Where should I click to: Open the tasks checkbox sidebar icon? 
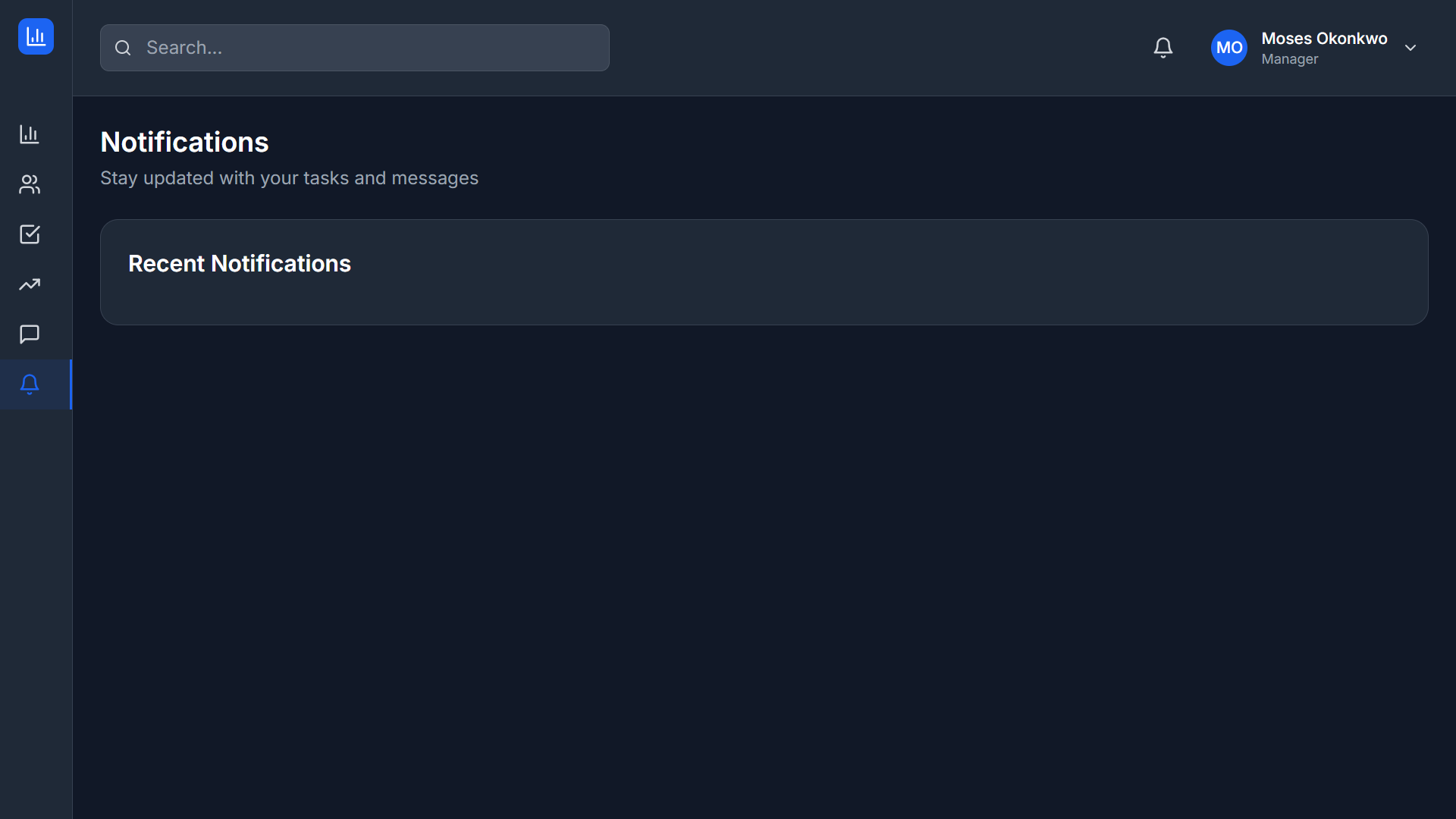pos(30,234)
